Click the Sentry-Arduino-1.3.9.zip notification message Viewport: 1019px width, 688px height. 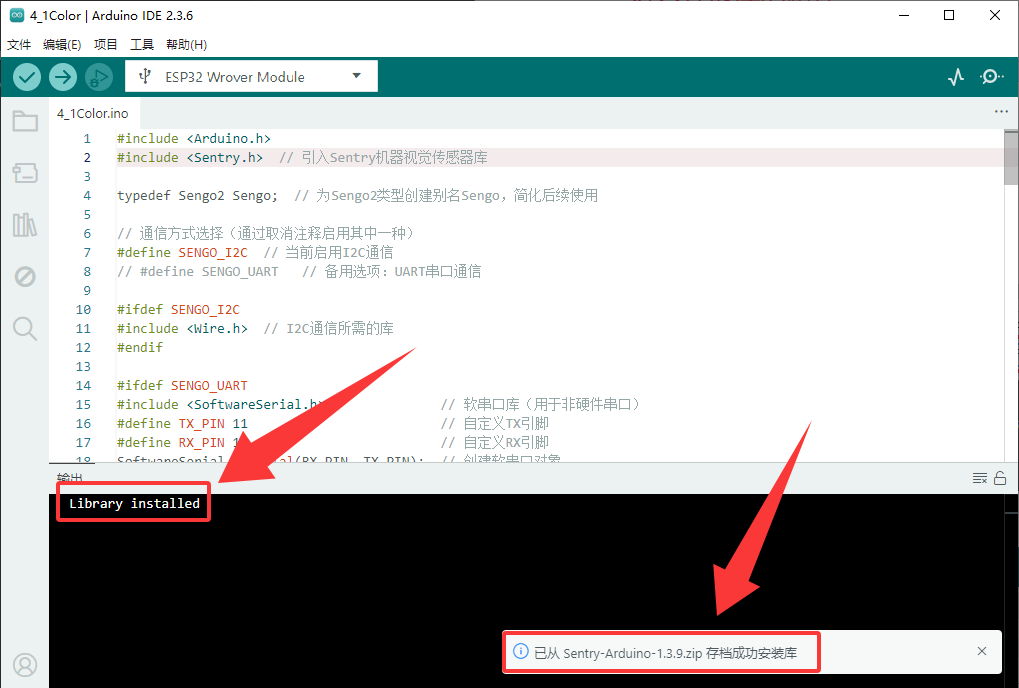665,653
